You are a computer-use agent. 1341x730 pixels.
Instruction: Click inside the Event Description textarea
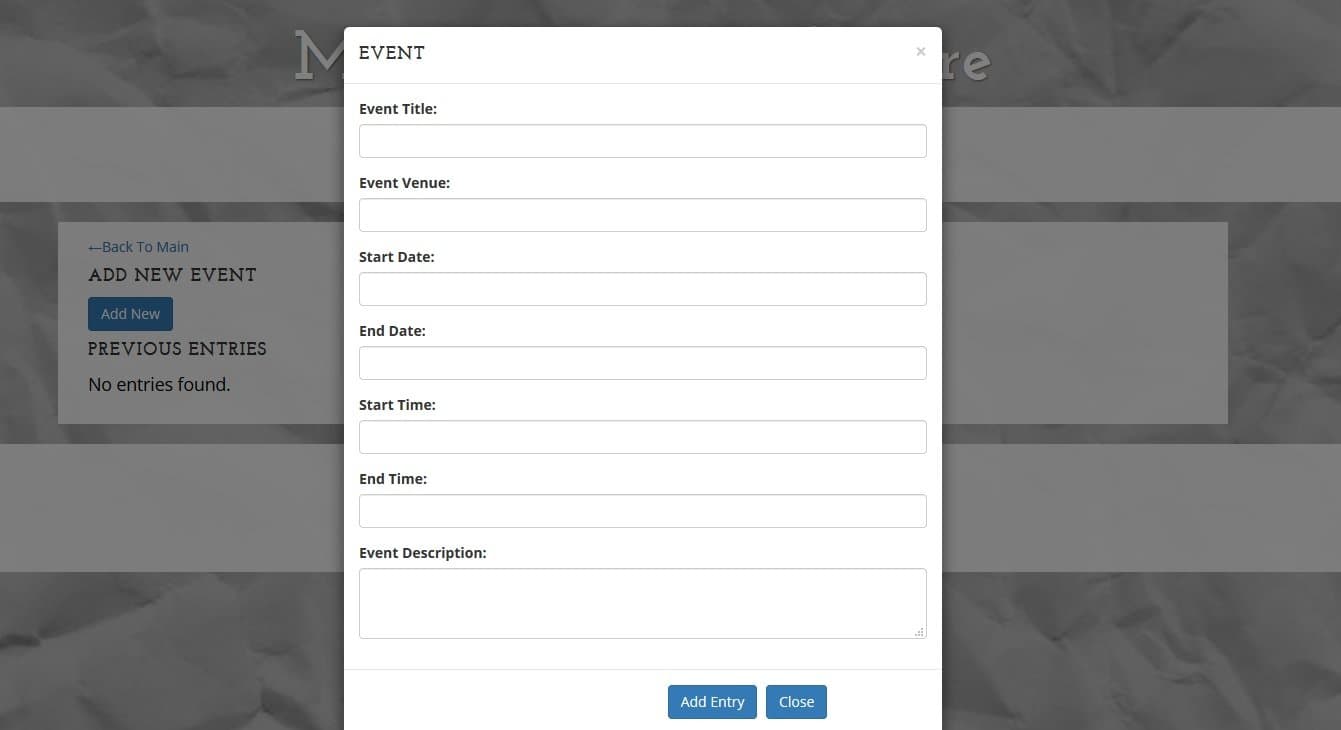click(642, 603)
